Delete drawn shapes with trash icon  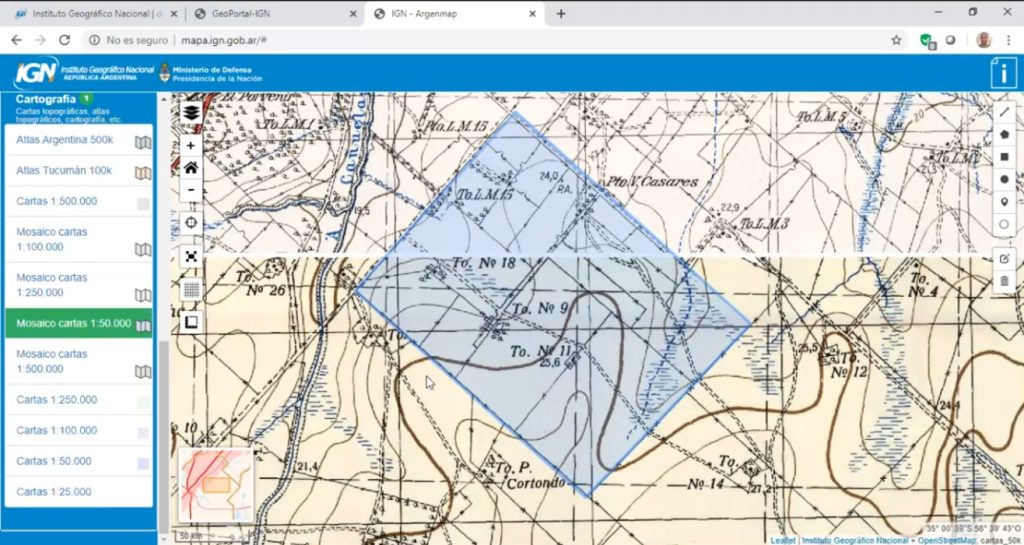point(1004,281)
